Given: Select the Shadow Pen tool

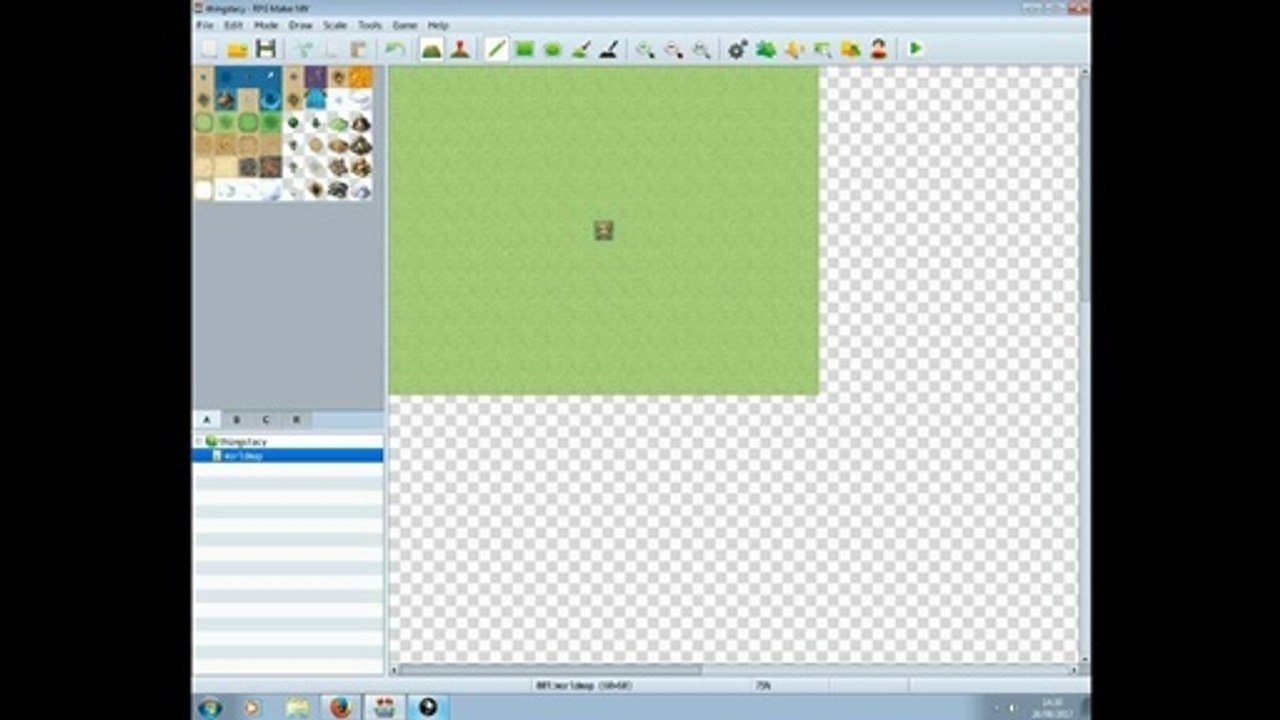Looking at the screenshot, I should (608, 49).
